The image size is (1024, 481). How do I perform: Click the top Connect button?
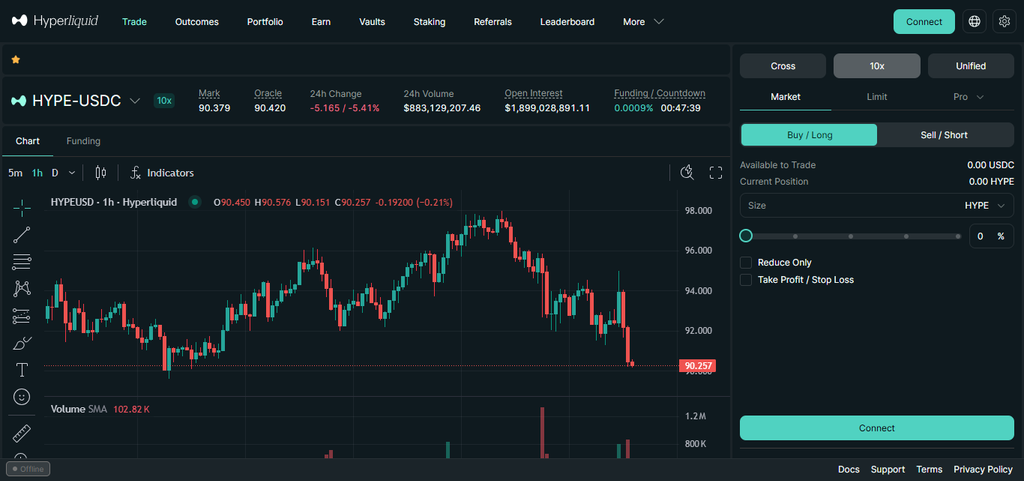click(924, 22)
